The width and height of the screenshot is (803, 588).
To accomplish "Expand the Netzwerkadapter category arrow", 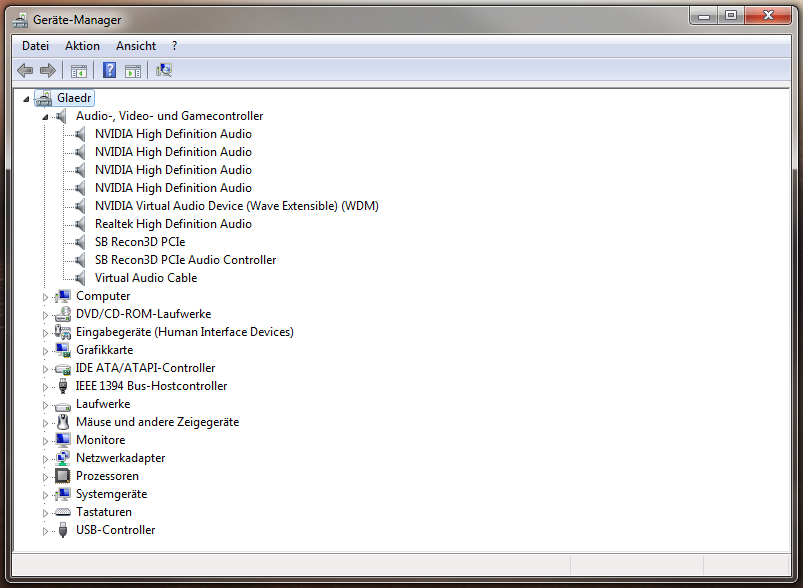I will pyautogui.click(x=45, y=459).
